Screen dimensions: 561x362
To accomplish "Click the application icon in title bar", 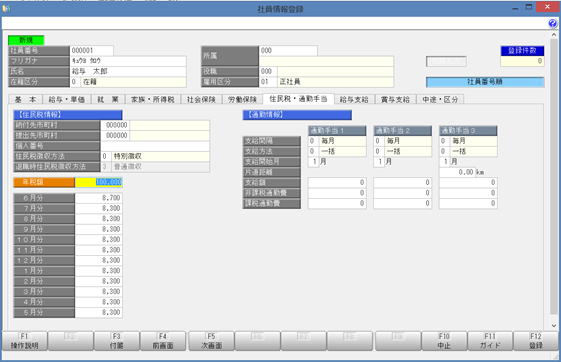I will click(x=6, y=9).
